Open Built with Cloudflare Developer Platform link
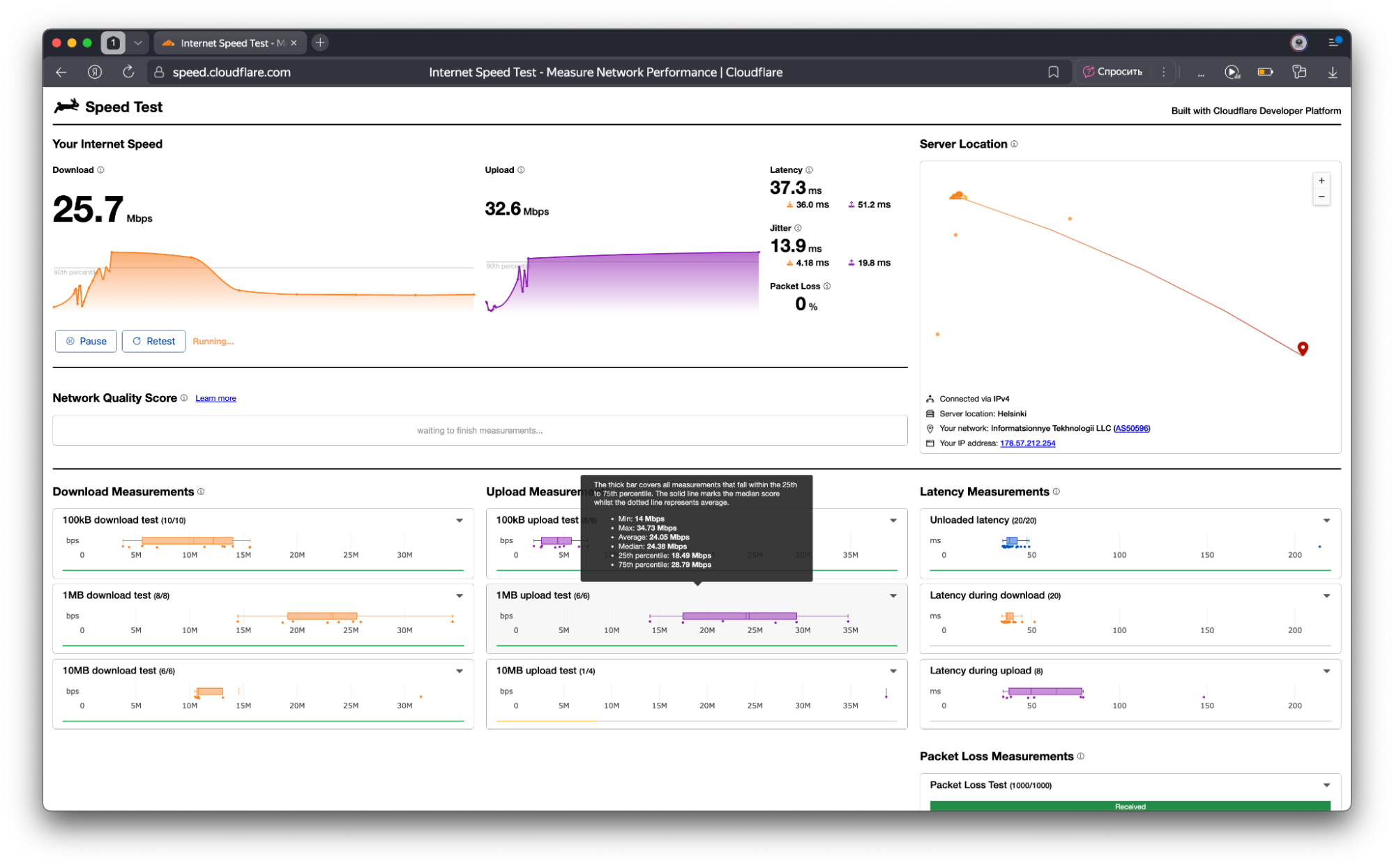 (x=1255, y=110)
